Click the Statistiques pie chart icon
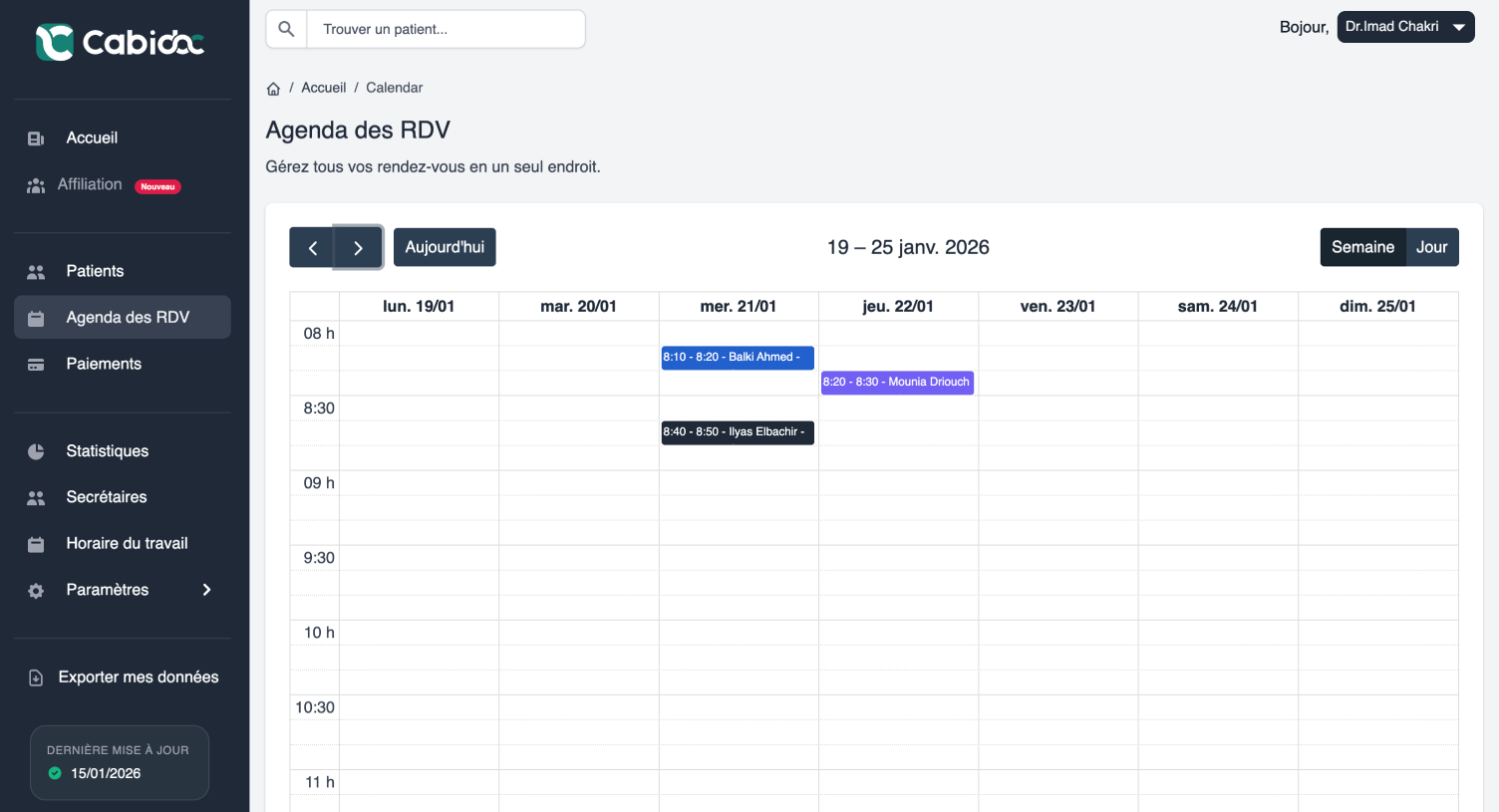The height and width of the screenshot is (812, 1499). point(36,451)
